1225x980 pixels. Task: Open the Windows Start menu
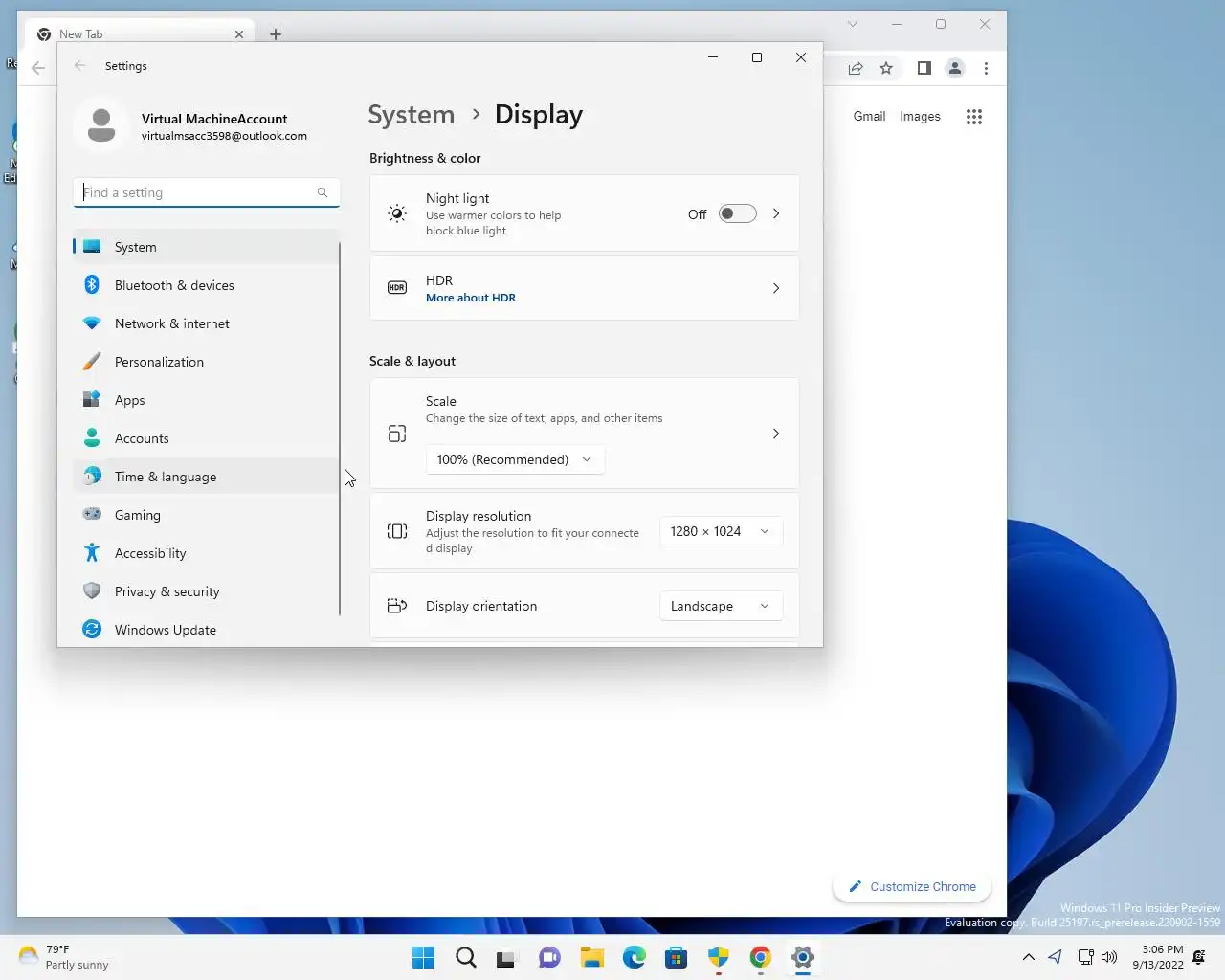pos(423,957)
